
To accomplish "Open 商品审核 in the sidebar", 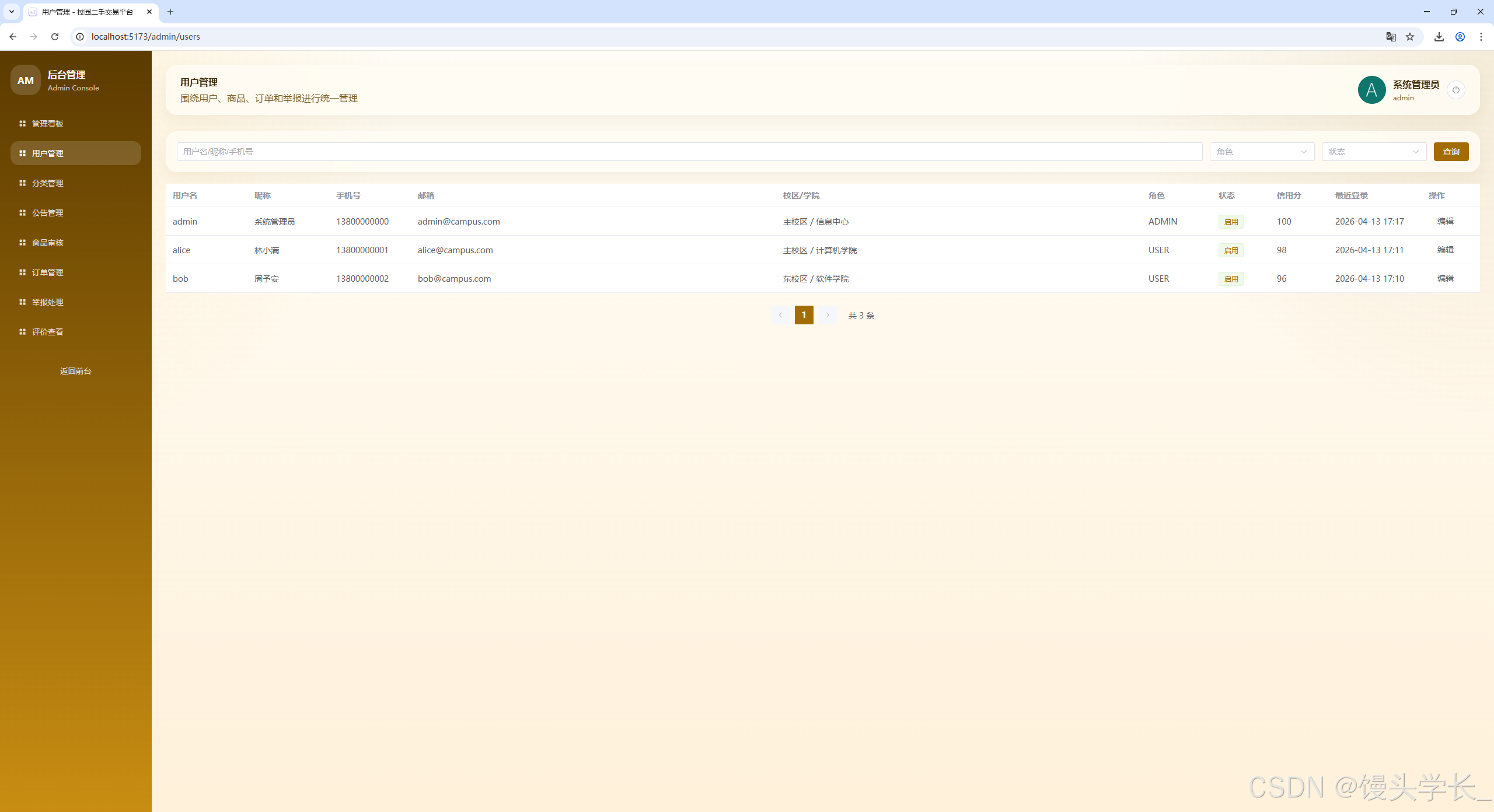I will pyautogui.click(x=76, y=243).
